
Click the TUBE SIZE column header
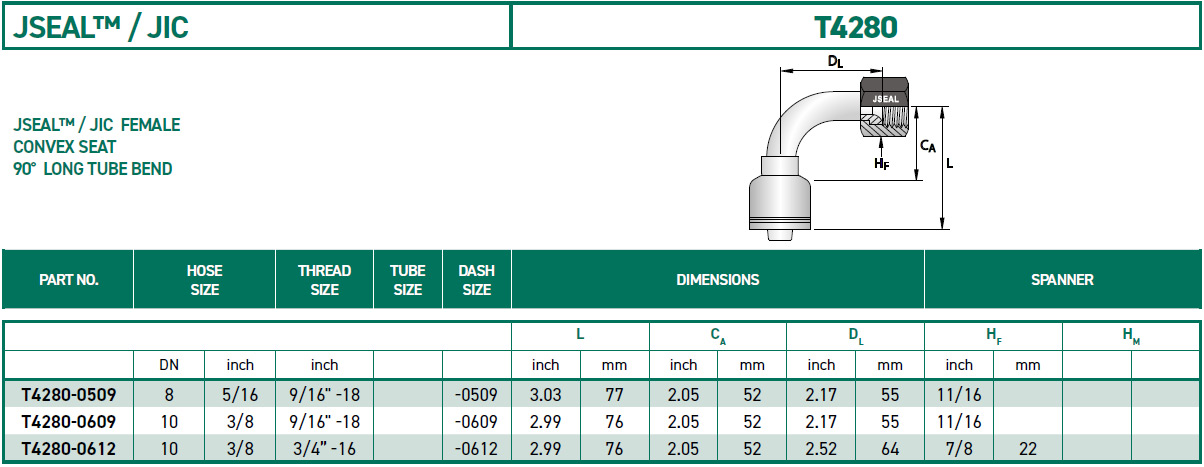pos(408,280)
